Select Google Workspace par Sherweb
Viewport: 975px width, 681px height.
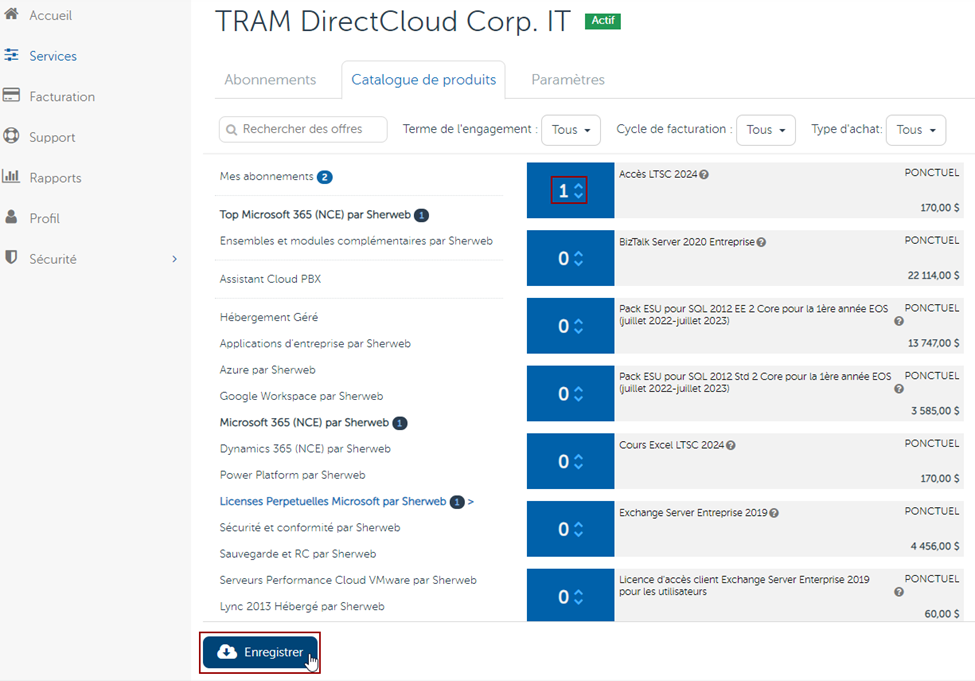click(x=302, y=396)
